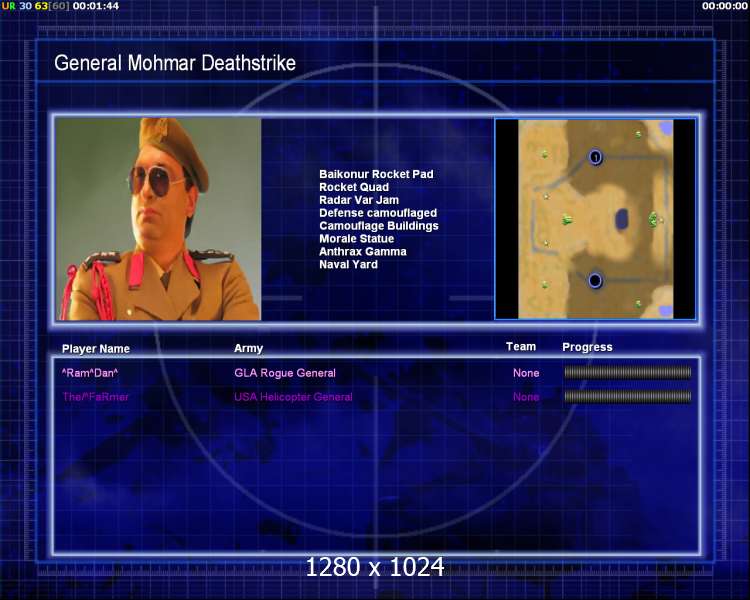Viewport: 750px width, 600px height.
Task: Click 'USA Helicopter General' army entry
Action: (293, 397)
